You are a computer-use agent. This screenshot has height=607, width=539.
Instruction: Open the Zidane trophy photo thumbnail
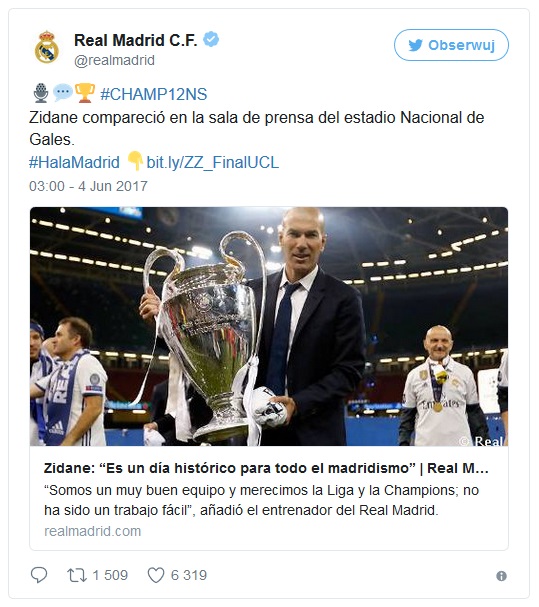pyautogui.click(x=269, y=326)
